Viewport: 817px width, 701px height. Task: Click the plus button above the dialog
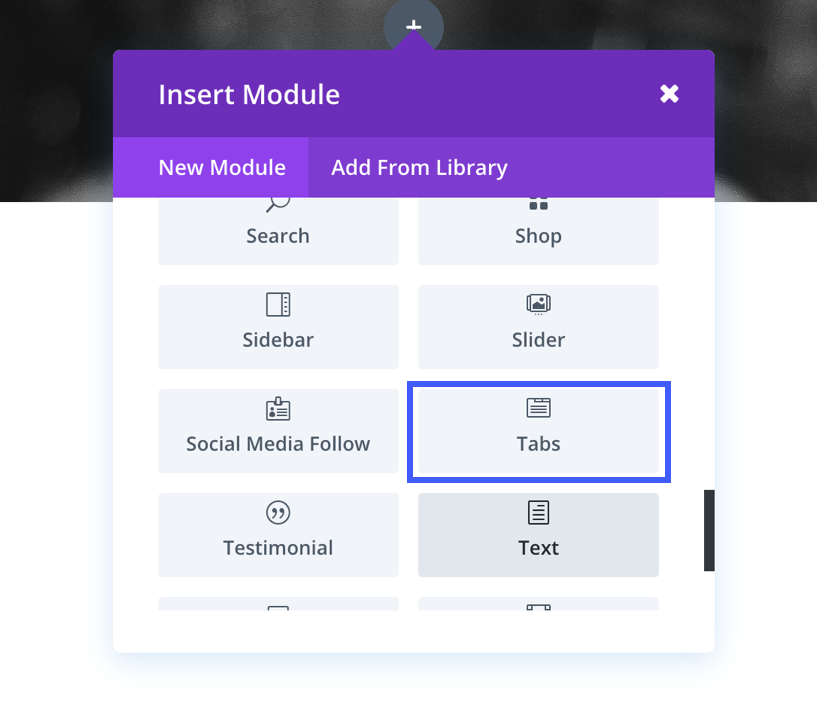click(x=413, y=27)
